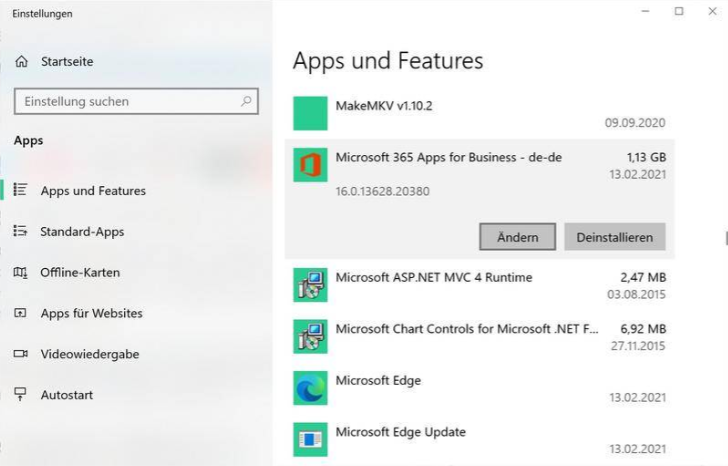Viewport: 728px width, 466px height.
Task: Click the Autostart sidebar icon
Action: pos(20,395)
